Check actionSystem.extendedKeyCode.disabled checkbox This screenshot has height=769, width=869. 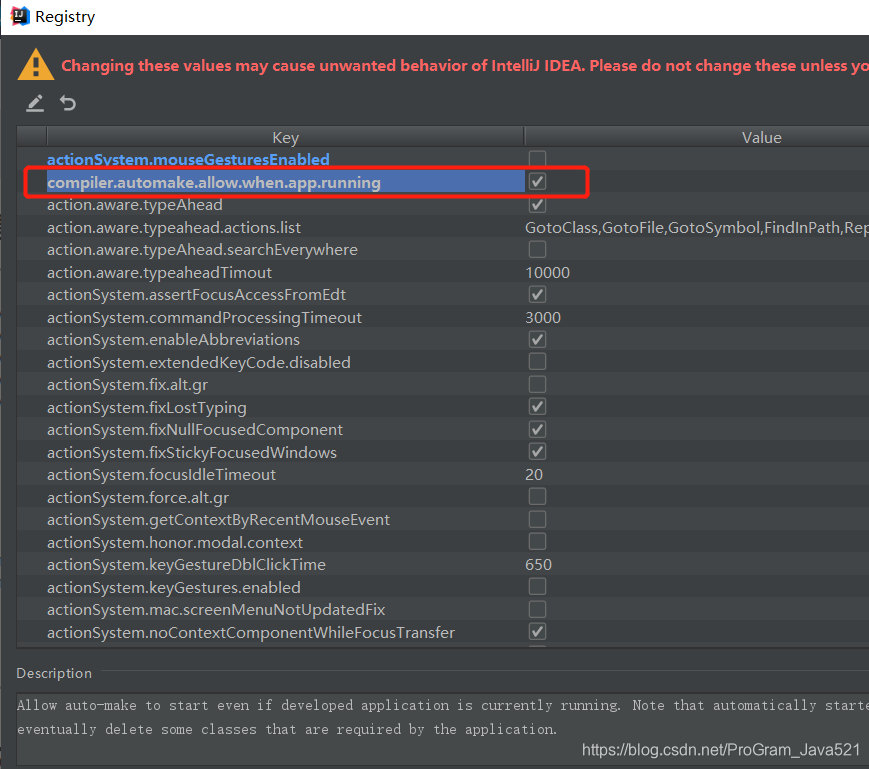(537, 362)
